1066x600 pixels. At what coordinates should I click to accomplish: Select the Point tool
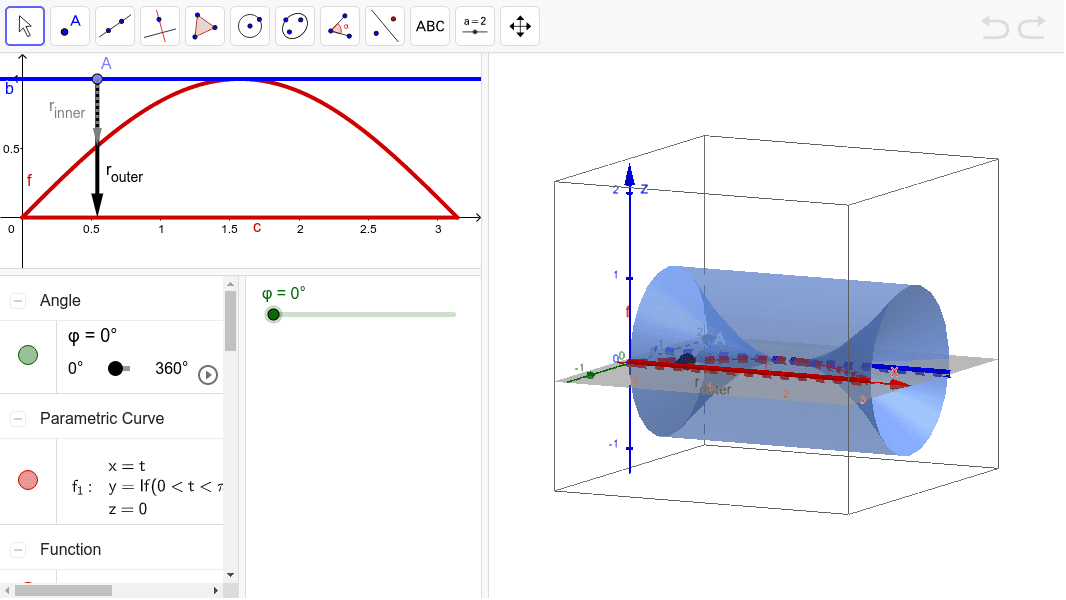pos(69,25)
